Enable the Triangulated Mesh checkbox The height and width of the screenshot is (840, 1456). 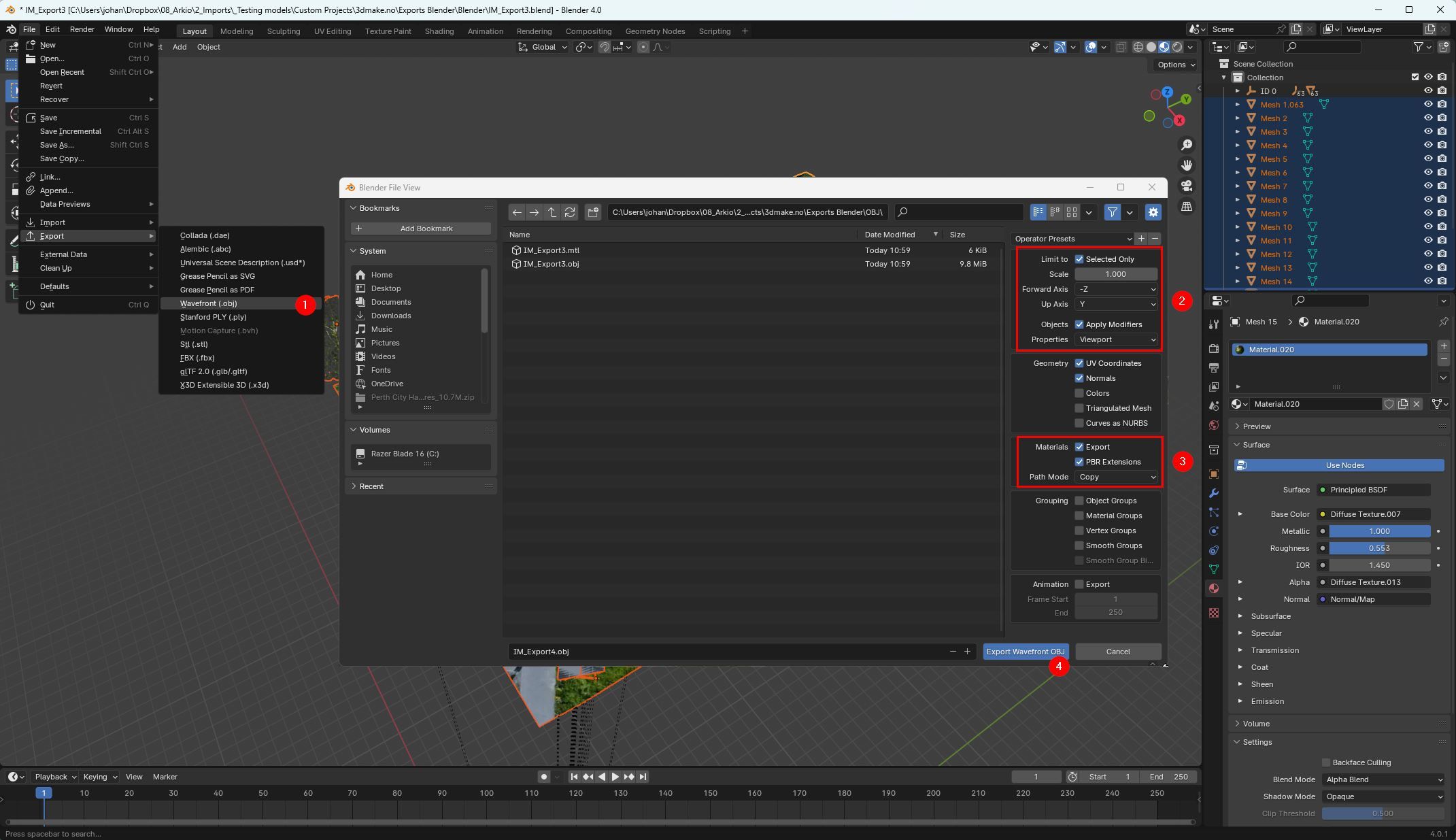tap(1079, 408)
